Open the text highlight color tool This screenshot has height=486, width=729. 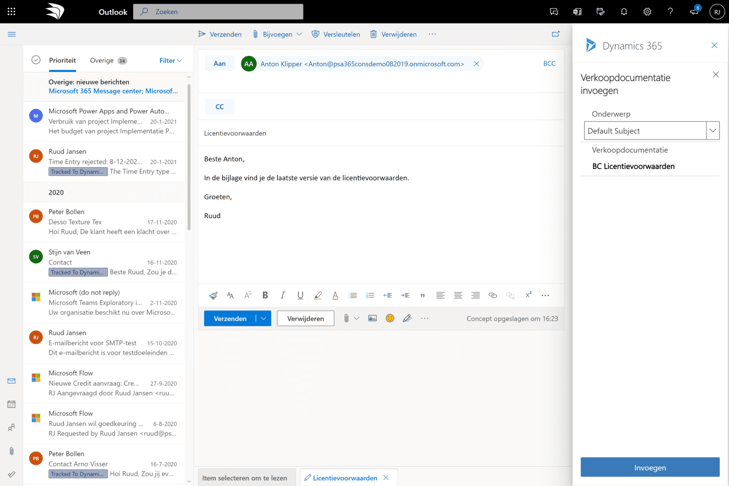318,295
